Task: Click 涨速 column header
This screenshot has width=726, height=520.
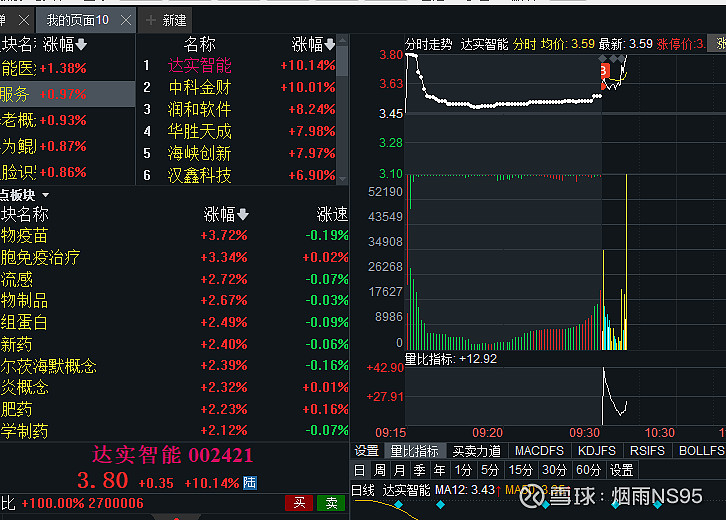Action: 332,214
